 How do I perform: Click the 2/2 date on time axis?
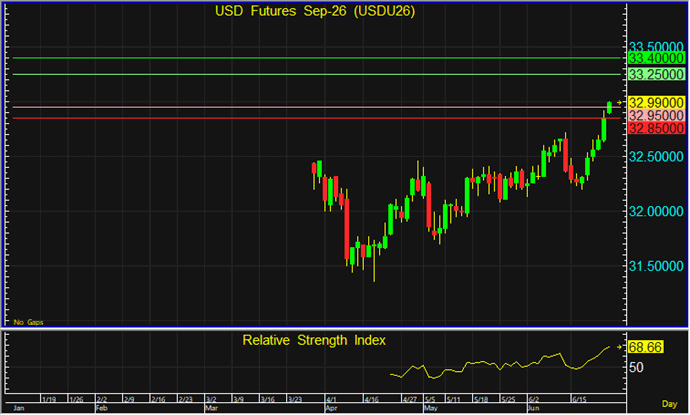[102, 400]
